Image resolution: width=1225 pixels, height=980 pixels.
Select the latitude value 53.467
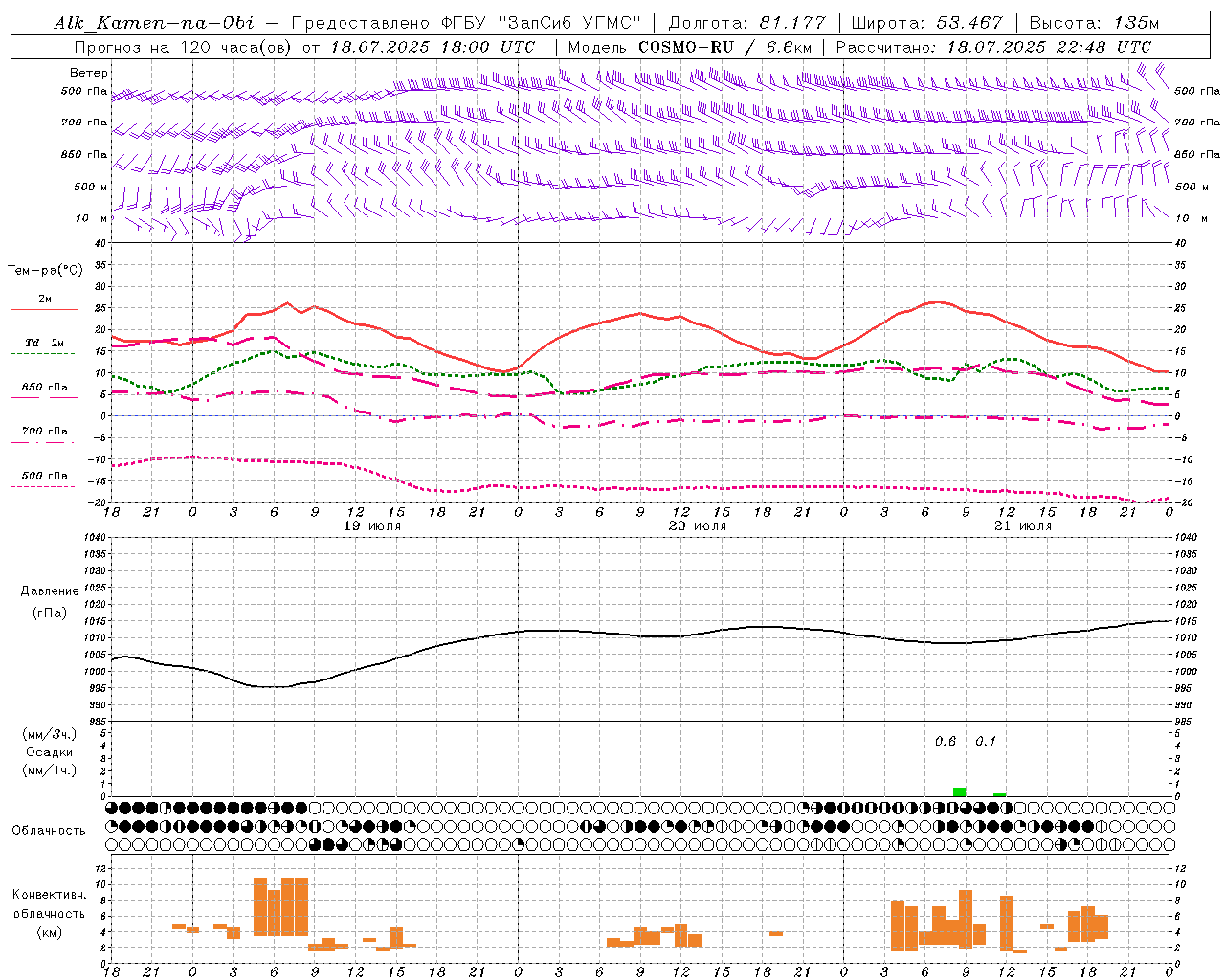(x=969, y=23)
